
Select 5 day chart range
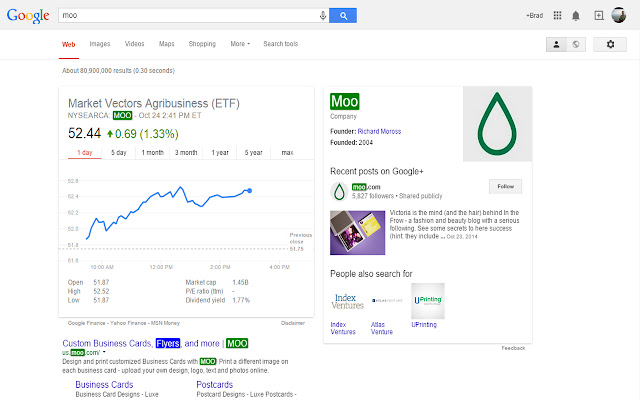119,153
